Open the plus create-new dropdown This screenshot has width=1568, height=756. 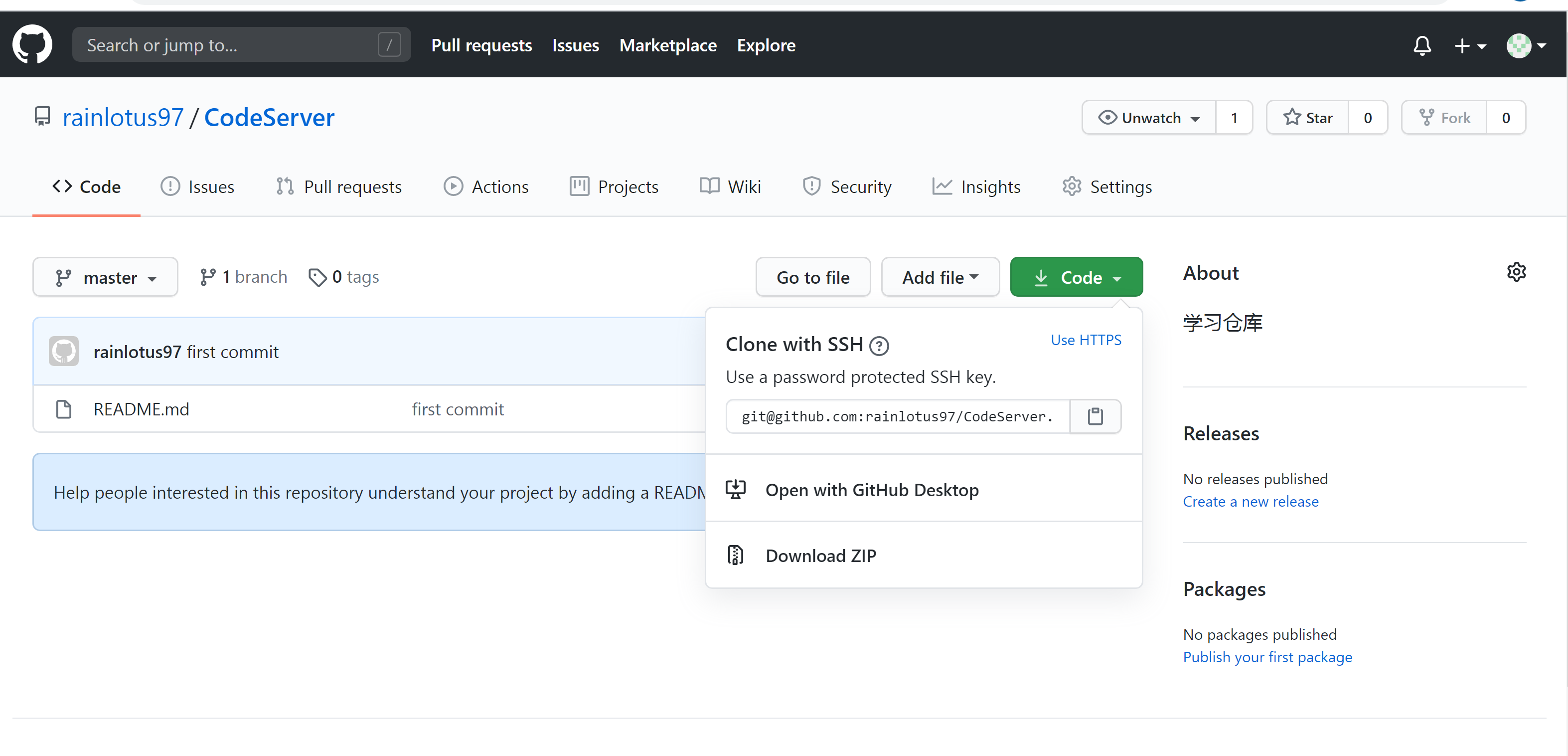click(x=1469, y=45)
